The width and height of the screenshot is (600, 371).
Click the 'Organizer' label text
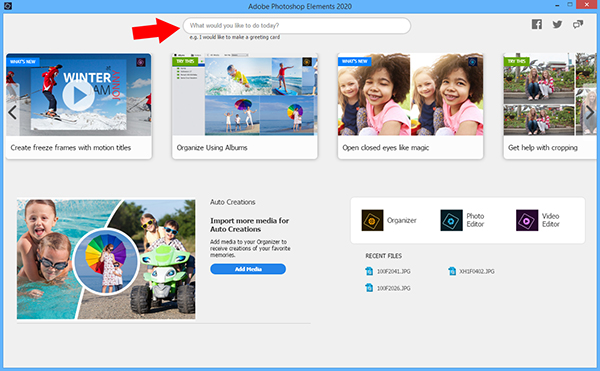(401, 220)
